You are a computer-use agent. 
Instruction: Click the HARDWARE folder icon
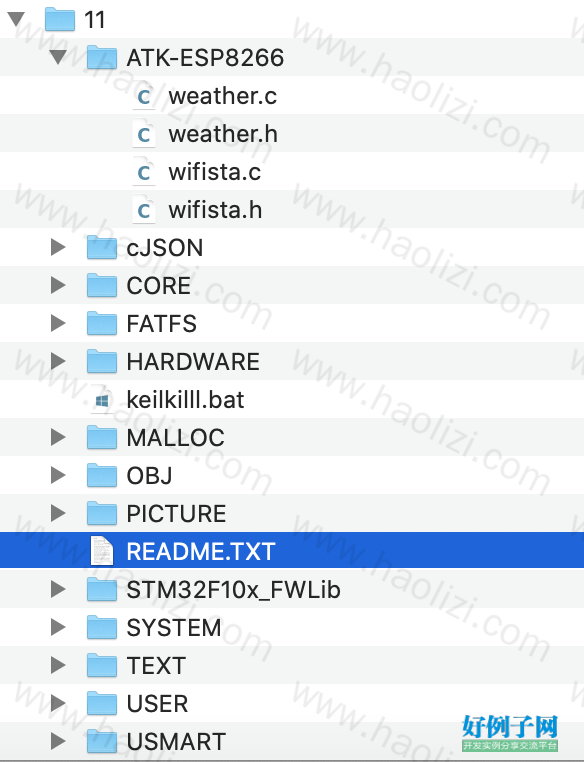(x=102, y=361)
